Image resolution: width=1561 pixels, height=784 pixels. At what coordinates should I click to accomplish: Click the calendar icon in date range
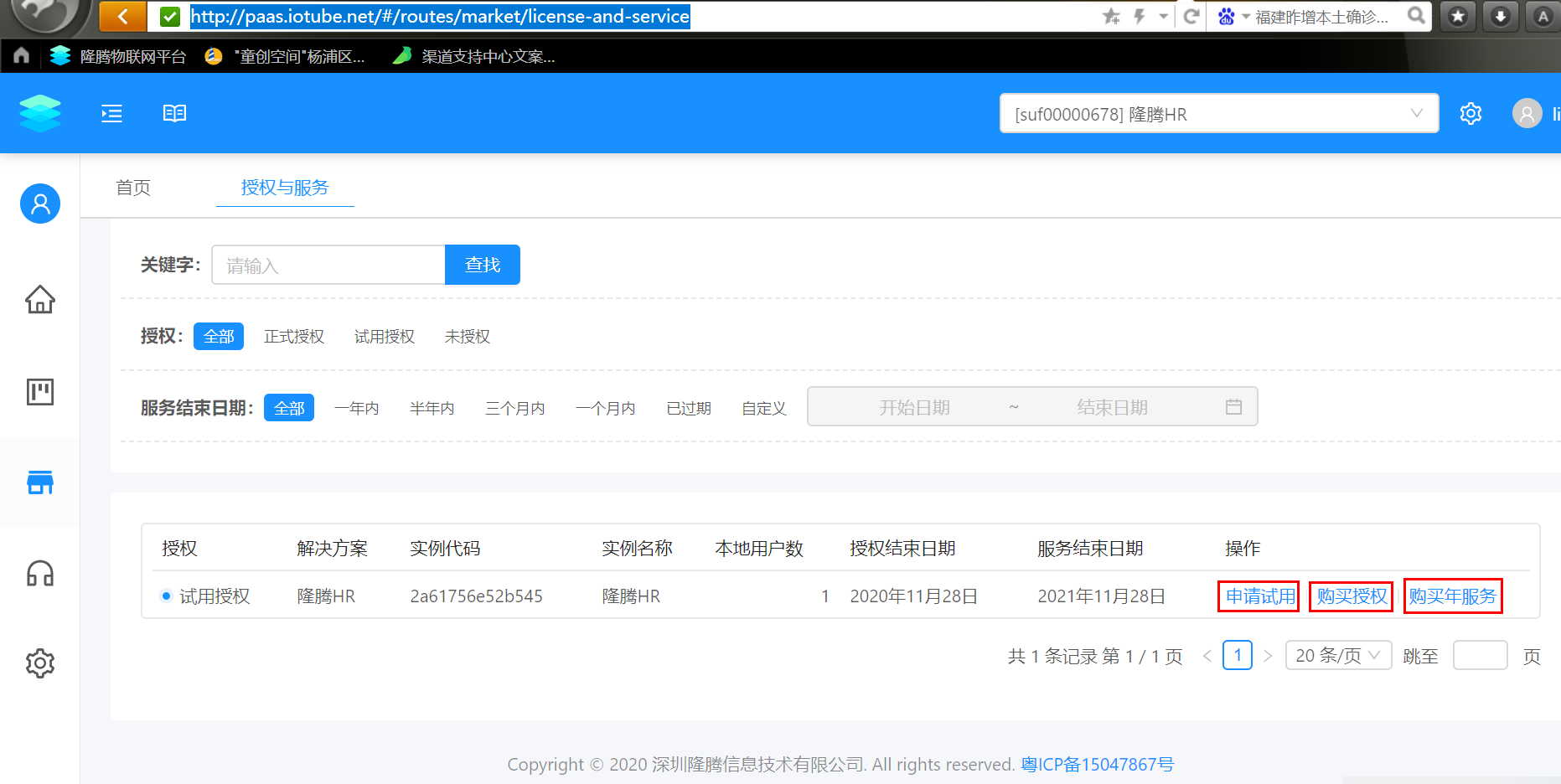click(x=1233, y=407)
